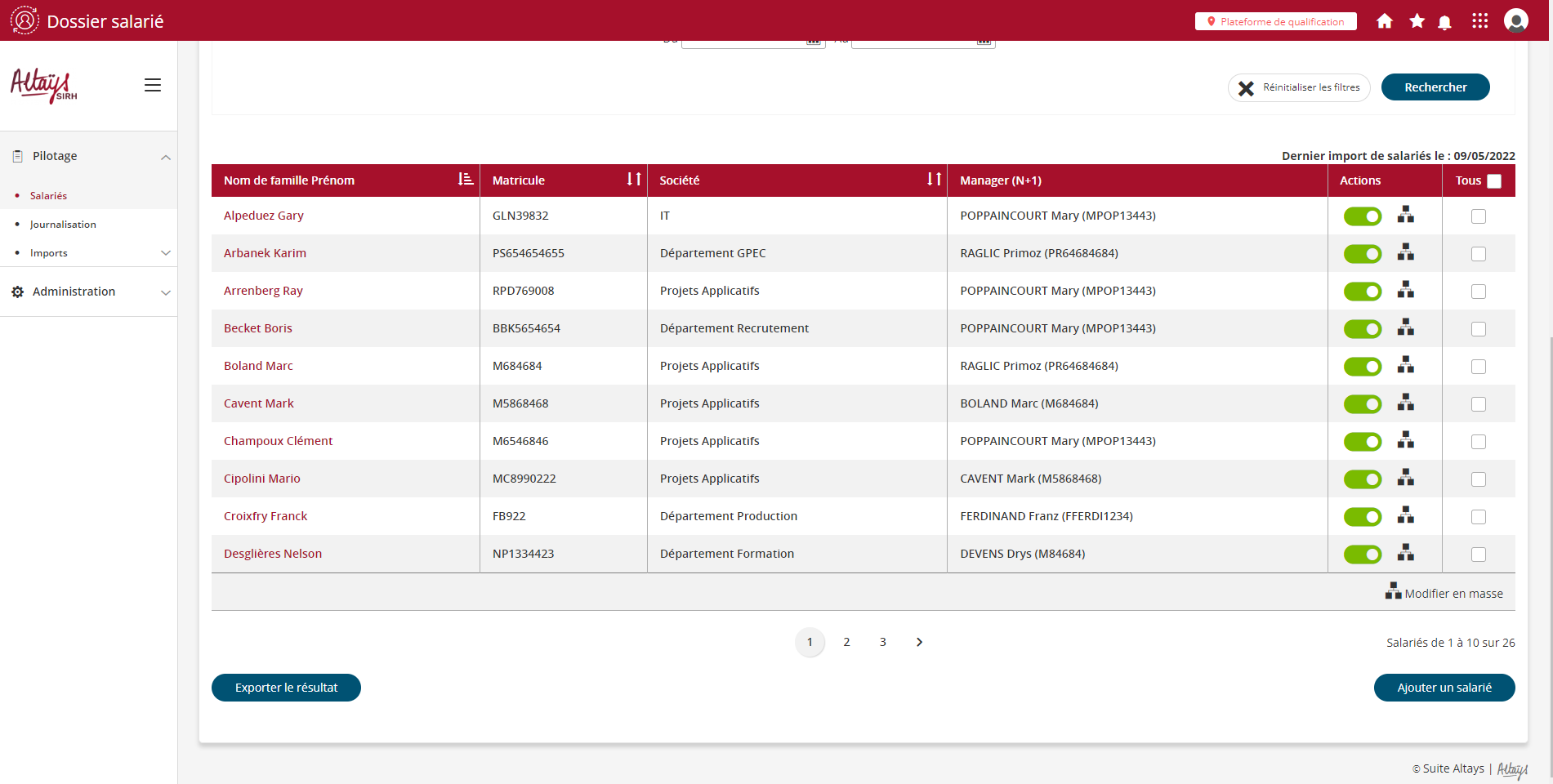Open org chart icon for Alpeduez Gary
This screenshot has width=1553, height=784.
[x=1405, y=215]
